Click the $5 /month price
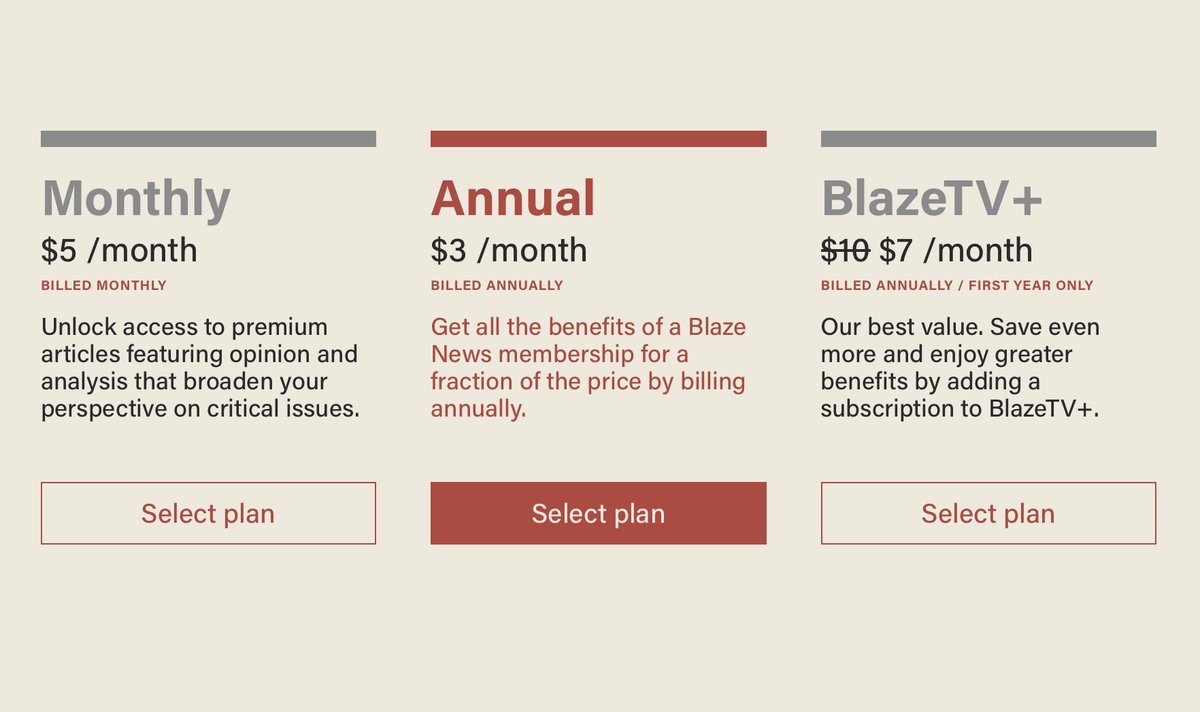Screen dimensions: 1200x712 (x=119, y=250)
